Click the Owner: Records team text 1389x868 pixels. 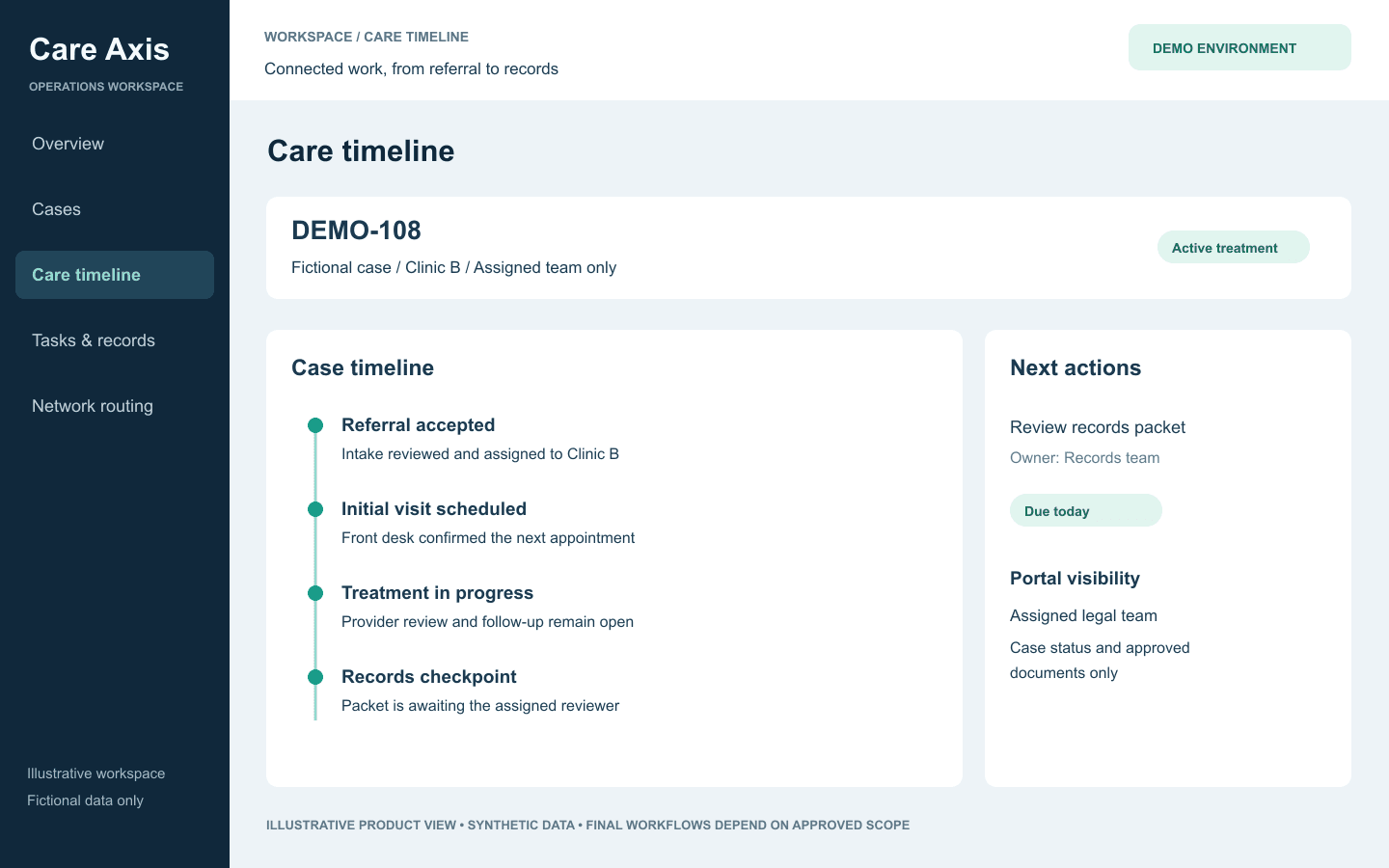pos(1084,458)
